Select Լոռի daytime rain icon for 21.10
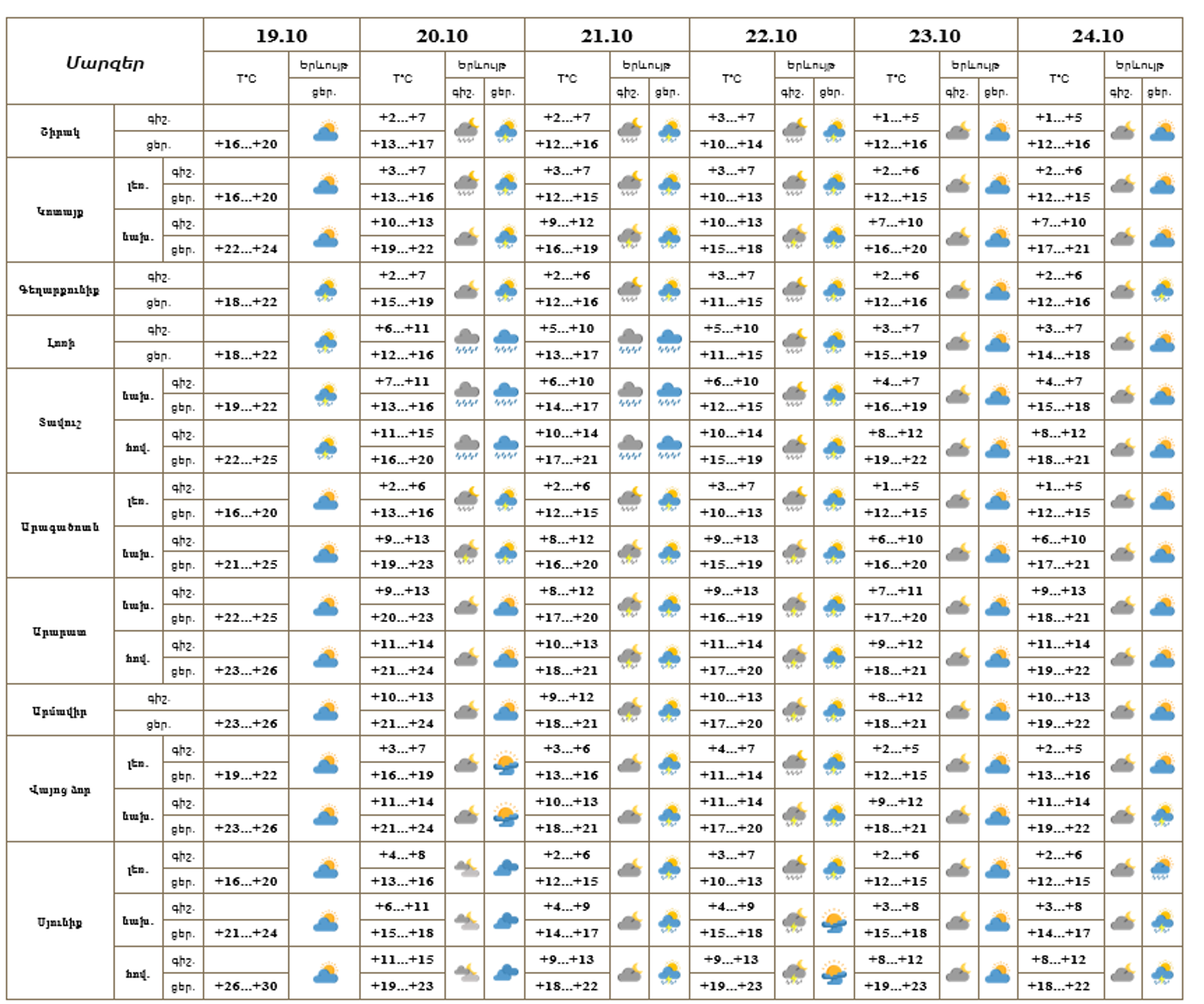 (x=669, y=342)
